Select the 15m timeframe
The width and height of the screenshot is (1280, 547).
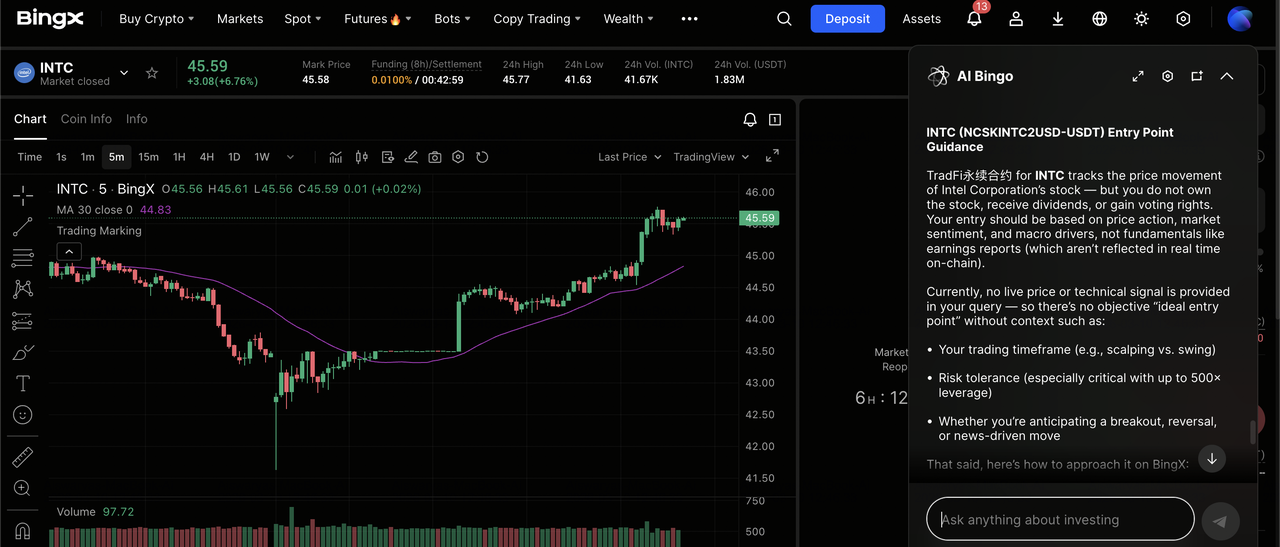148,157
